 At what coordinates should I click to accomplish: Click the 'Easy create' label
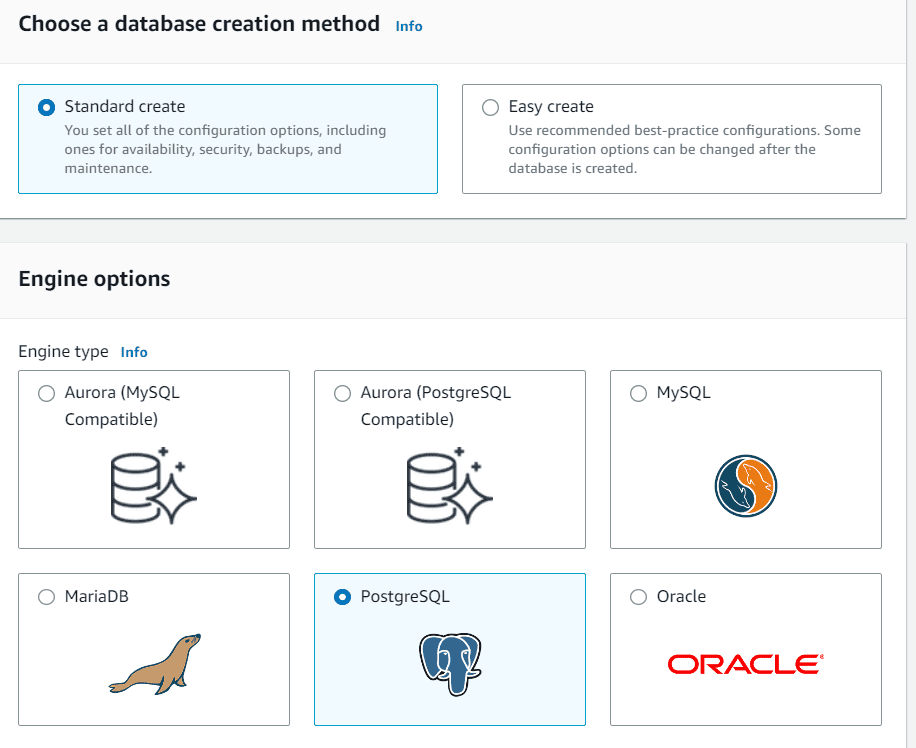point(551,106)
